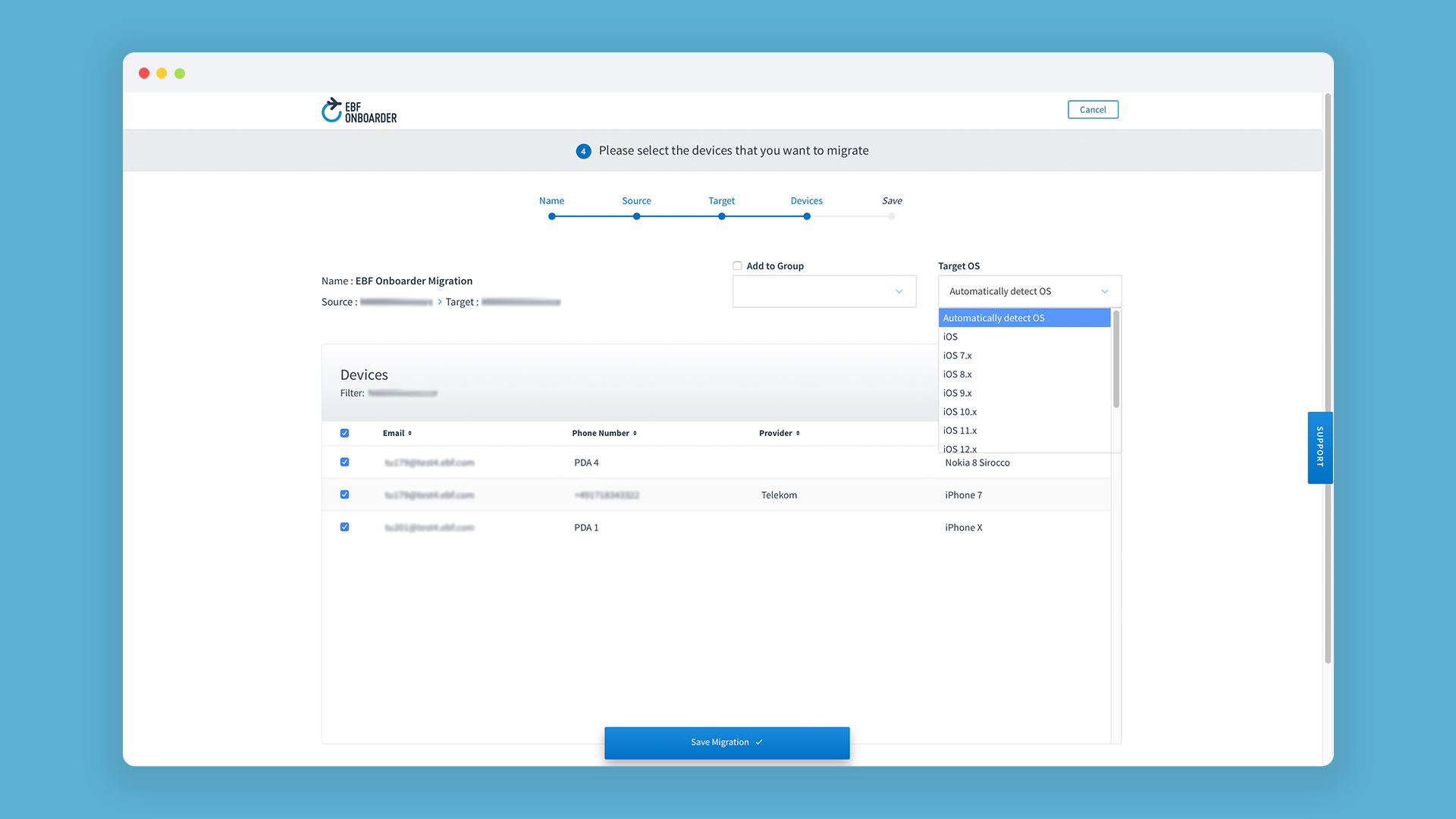Uncheck the iPhone X row checkbox
This screenshot has width=1456, height=819.
click(344, 527)
